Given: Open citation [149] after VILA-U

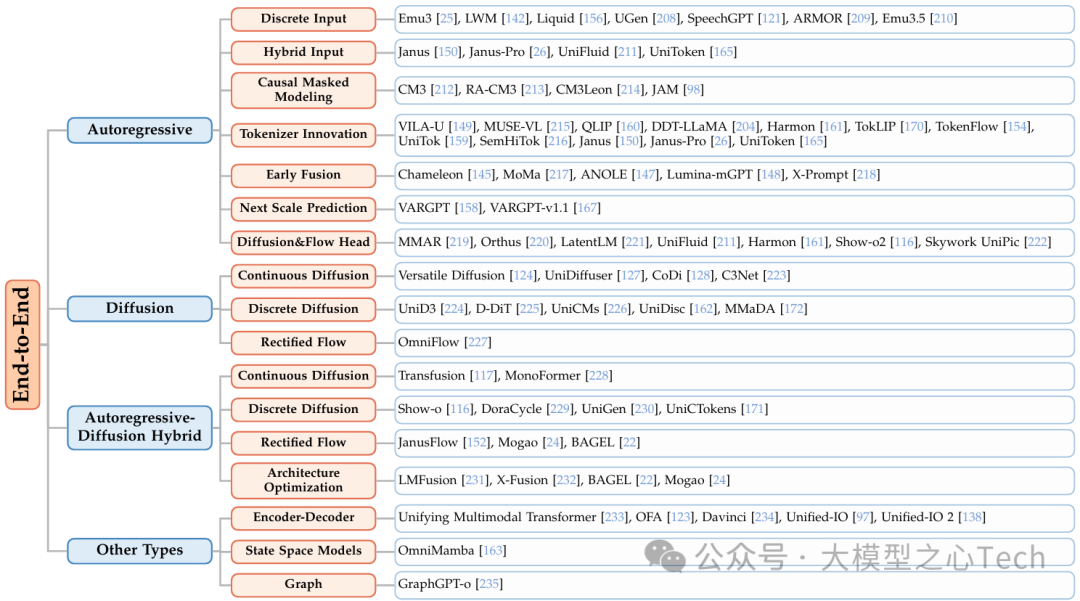Looking at the screenshot, I should [x=462, y=127].
